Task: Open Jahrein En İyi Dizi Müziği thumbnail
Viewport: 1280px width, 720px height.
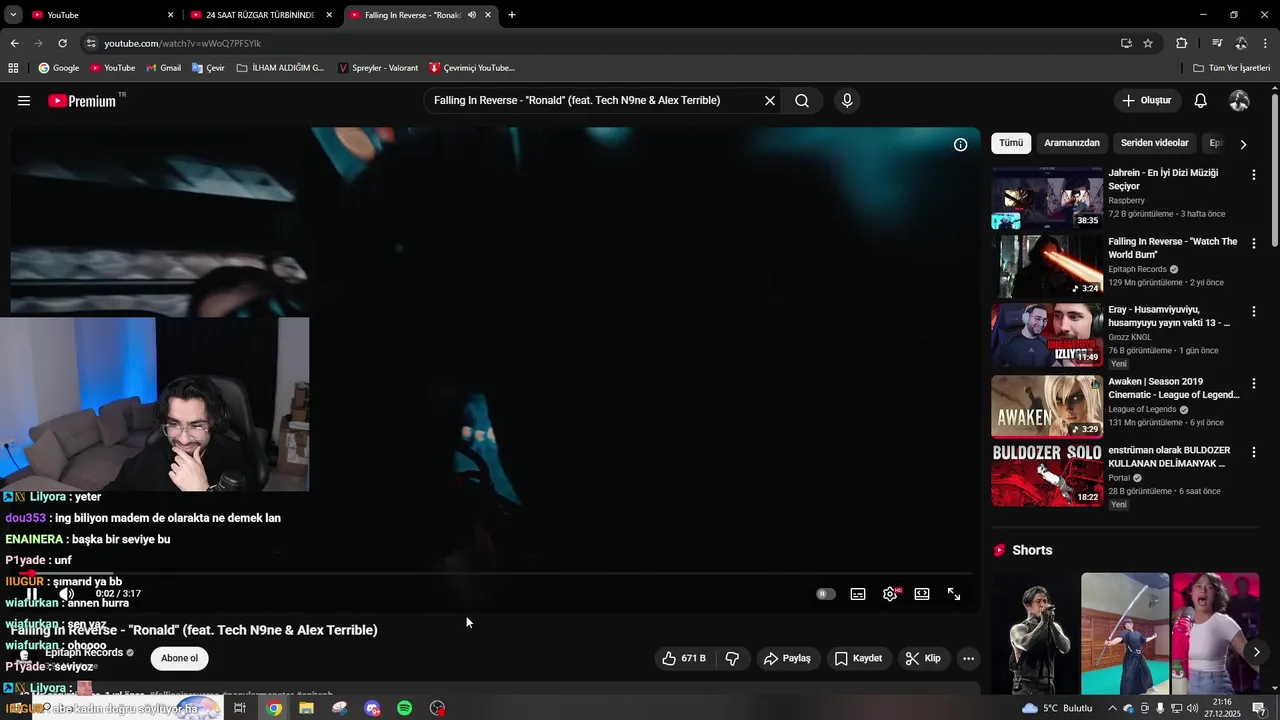Action: 1047,198
